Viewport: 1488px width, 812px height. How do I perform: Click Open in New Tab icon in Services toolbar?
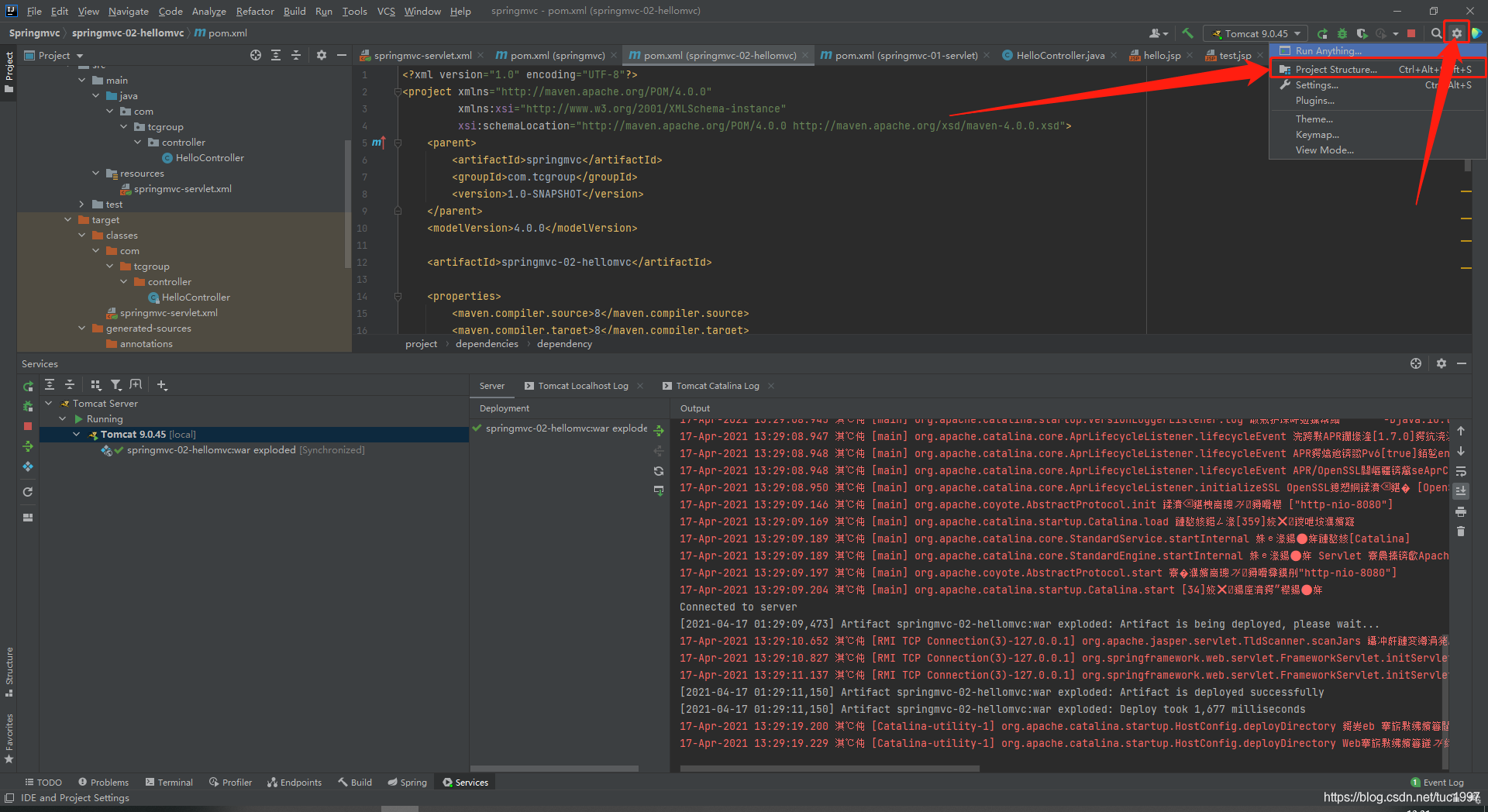pyautogui.click(x=136, y=385)
